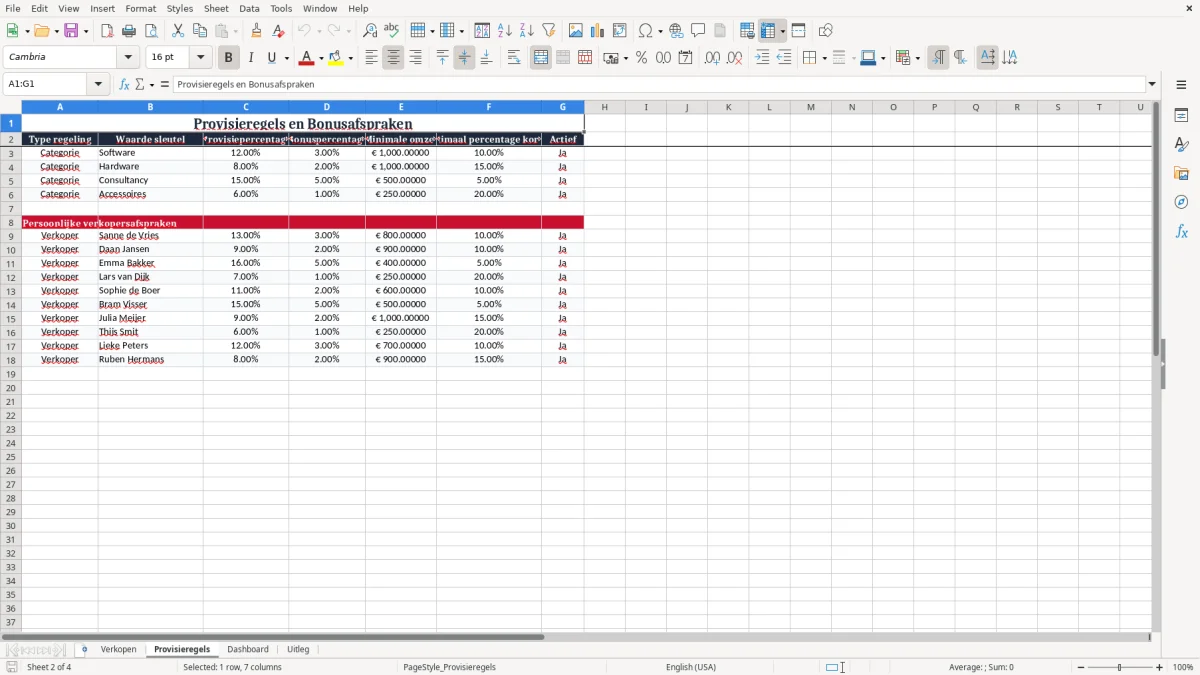Open sidebar Gallery panel
Viewport: 1200px width, 675px height.
coord(1181,174)
